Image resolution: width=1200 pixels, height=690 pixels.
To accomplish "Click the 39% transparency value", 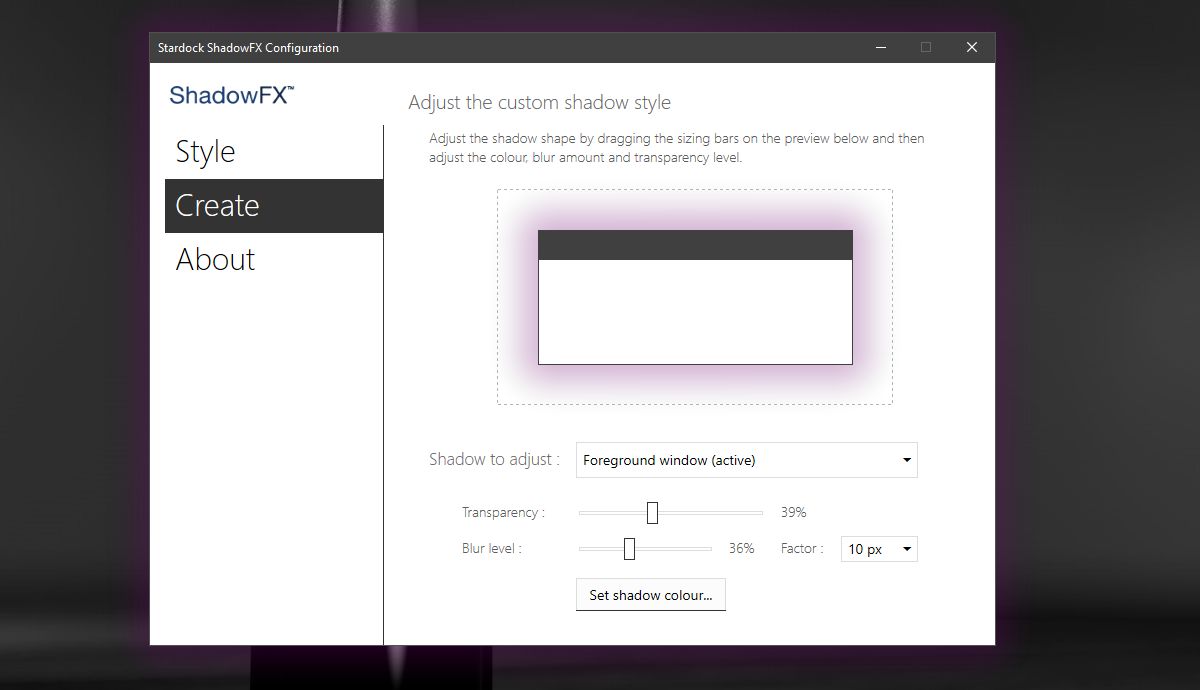I will point(793,513).
